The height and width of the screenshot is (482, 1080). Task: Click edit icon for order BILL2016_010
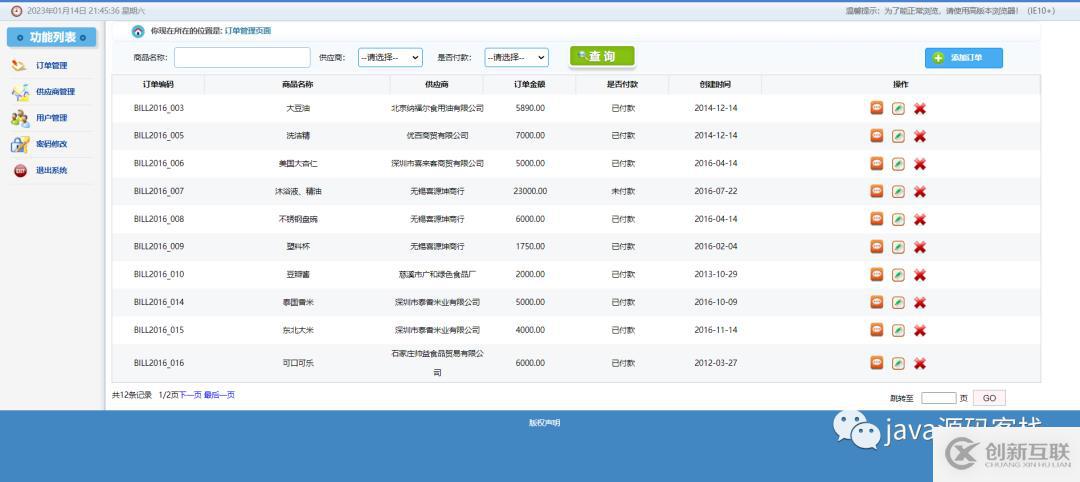(x=898, y=275)
